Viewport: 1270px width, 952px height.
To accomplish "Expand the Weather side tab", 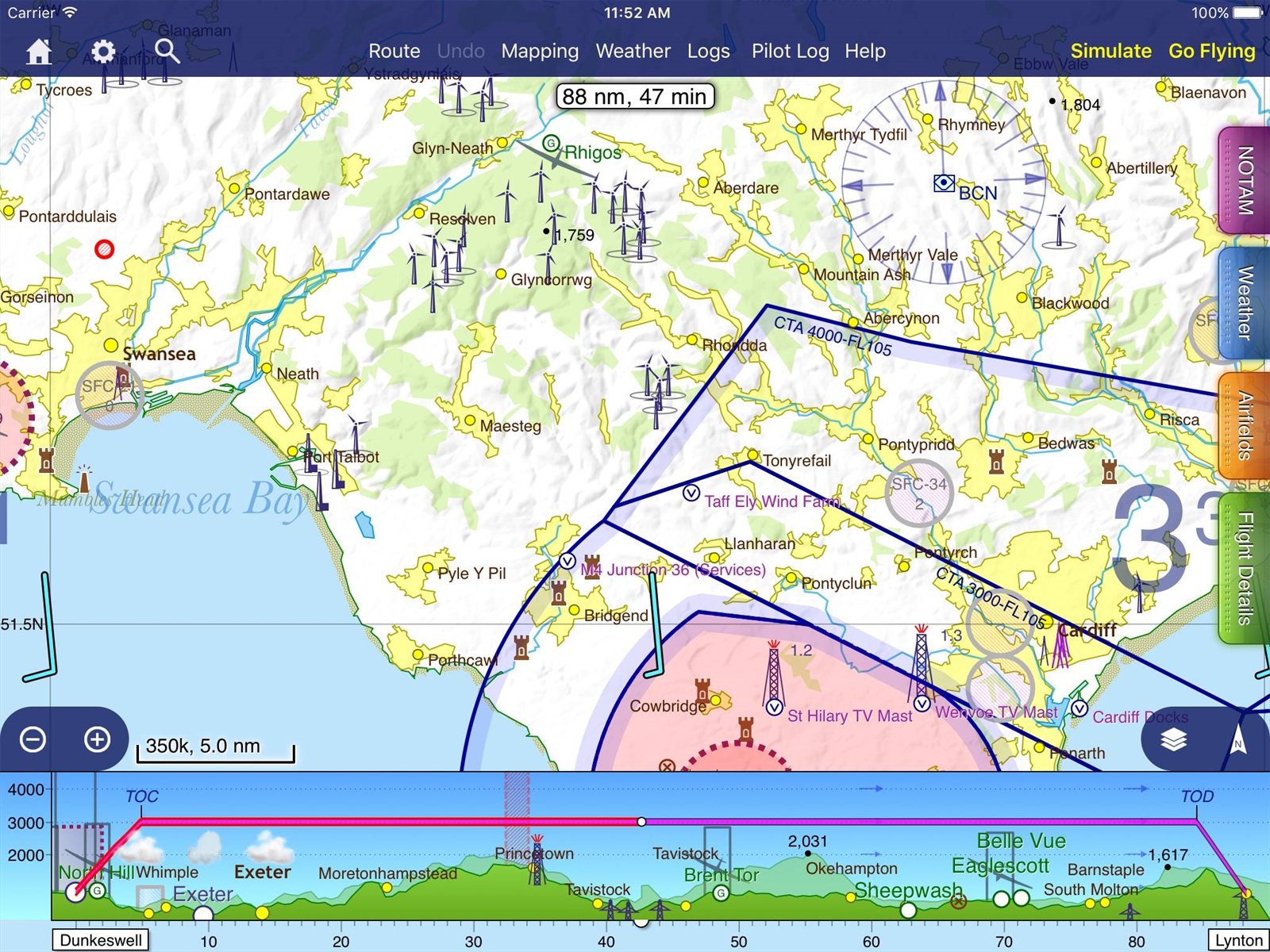I will click(x=1245, y=303).
